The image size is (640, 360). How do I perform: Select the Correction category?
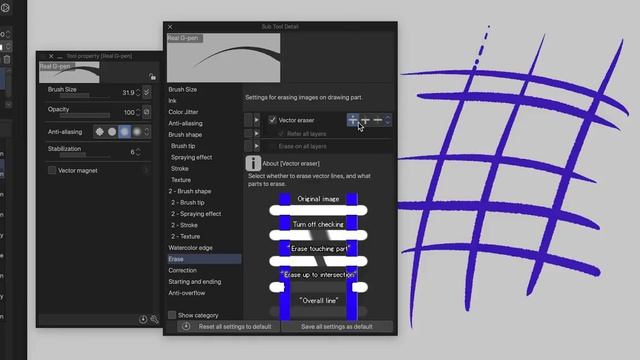point(182,270)
